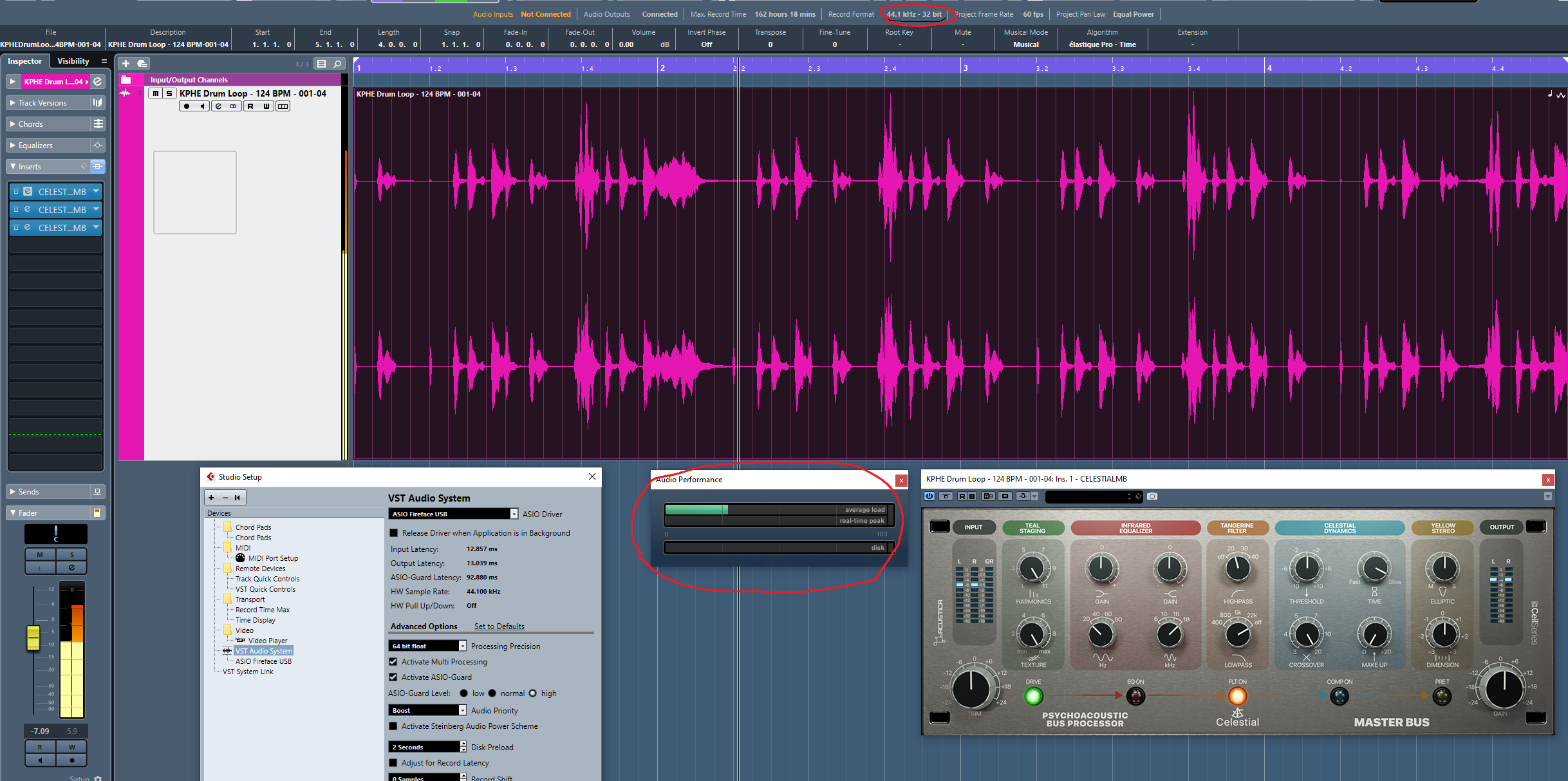Select ASIO Fireface USB in Devices tree

[x=263, y=661]
